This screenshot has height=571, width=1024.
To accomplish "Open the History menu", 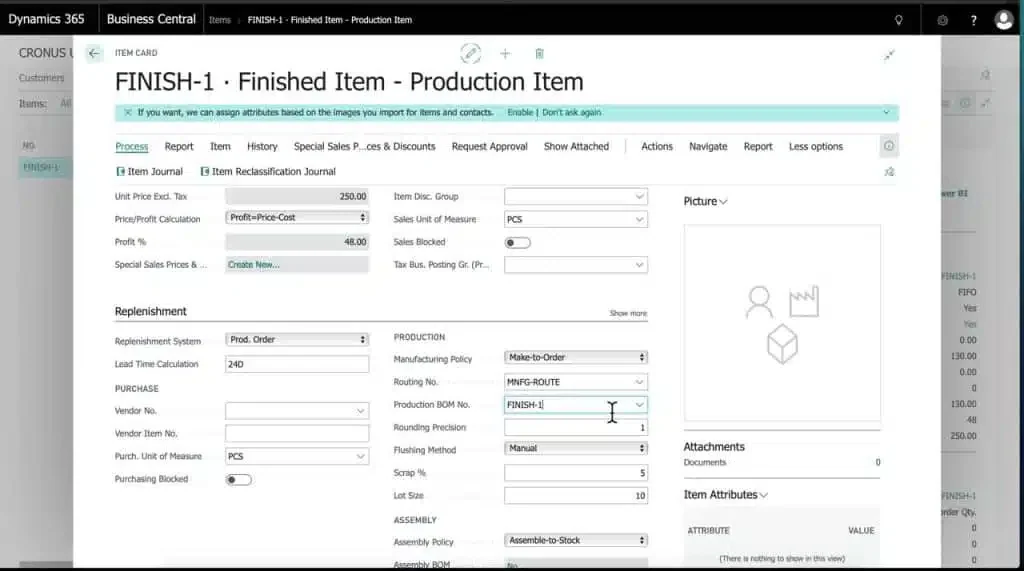I will [x=262, y=146].
